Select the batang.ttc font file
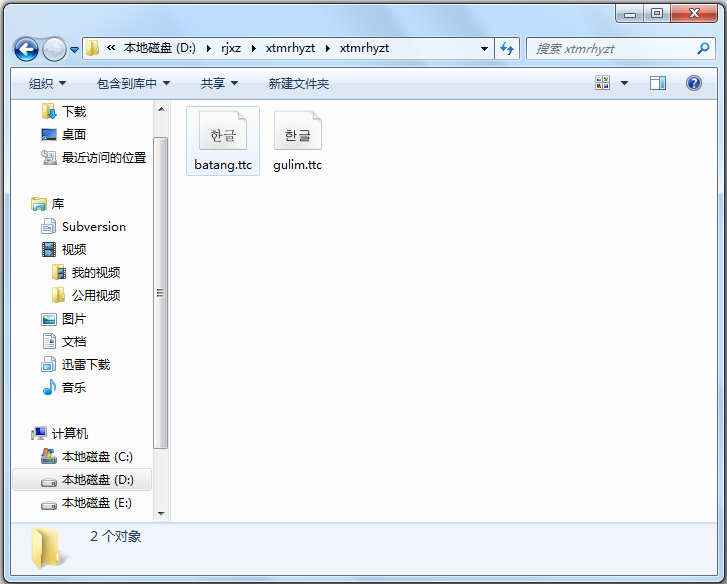Screen dimensions: 727x584 coord(223,141)
